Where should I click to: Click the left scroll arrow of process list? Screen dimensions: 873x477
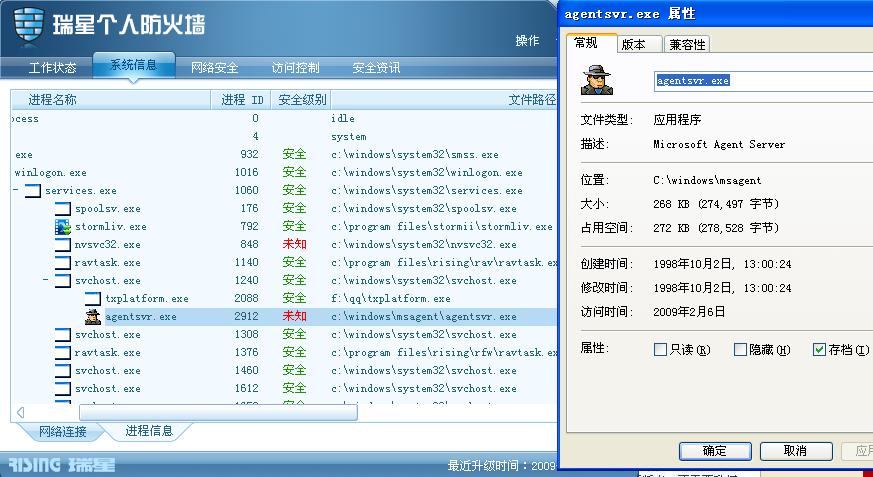21,412
